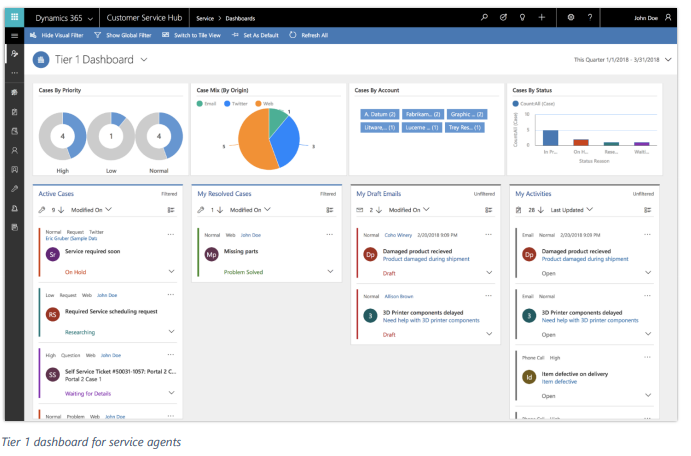Filter by Litware account tile
Viewport: 691px width, 456px height.
click(x=379, y=127)
